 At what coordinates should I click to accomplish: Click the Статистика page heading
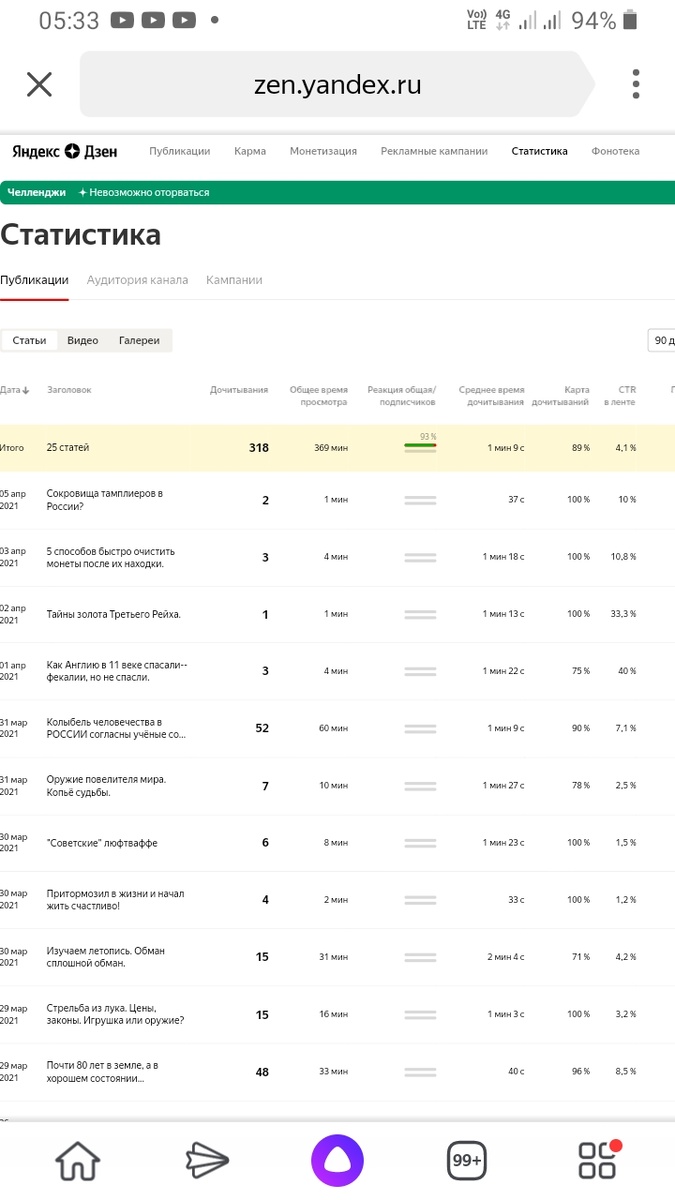80,235
